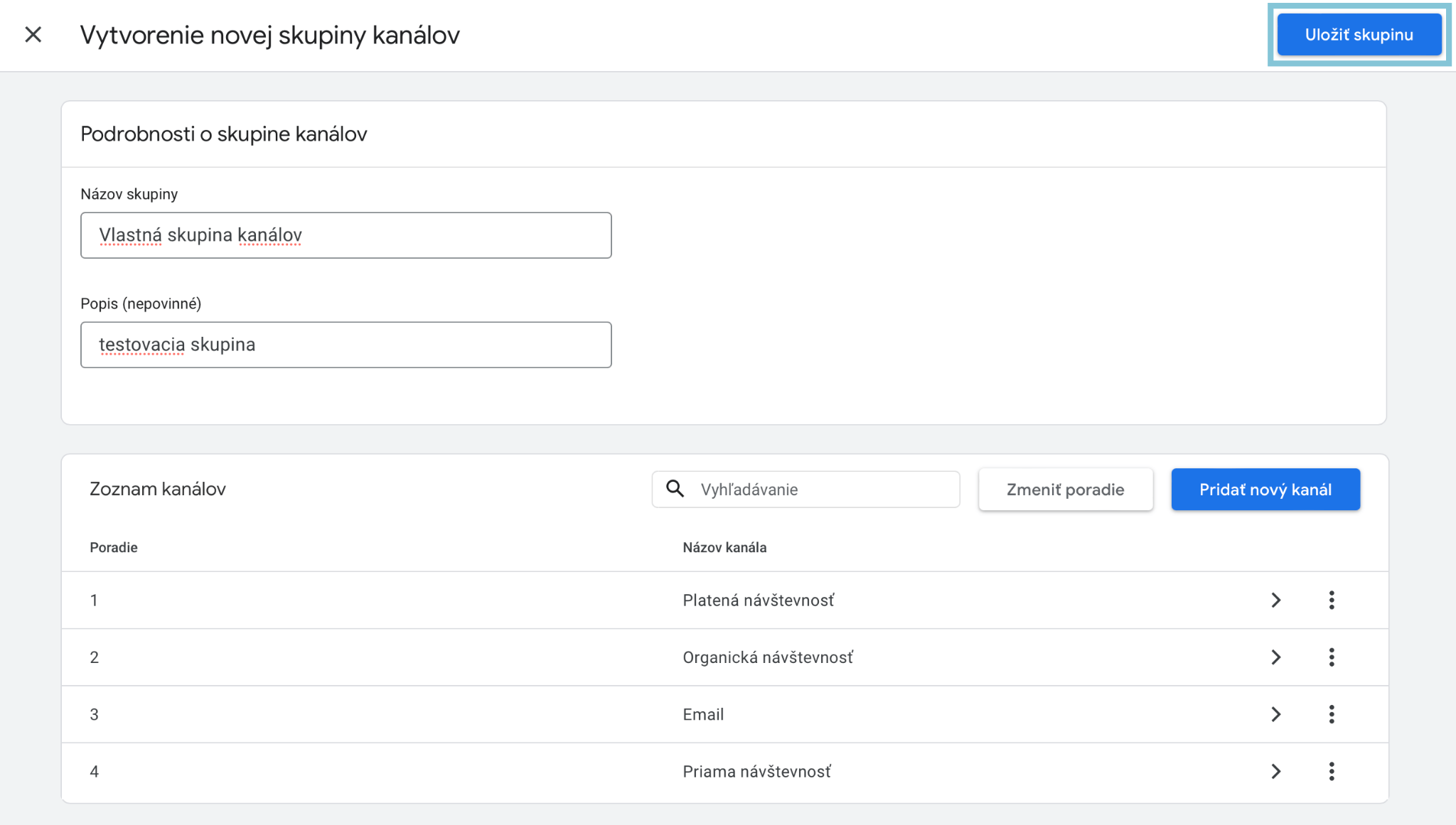The height and width of the screenshot is (825, 1456).
Task: Click order number 4 cell
Action: pos(94,772)
